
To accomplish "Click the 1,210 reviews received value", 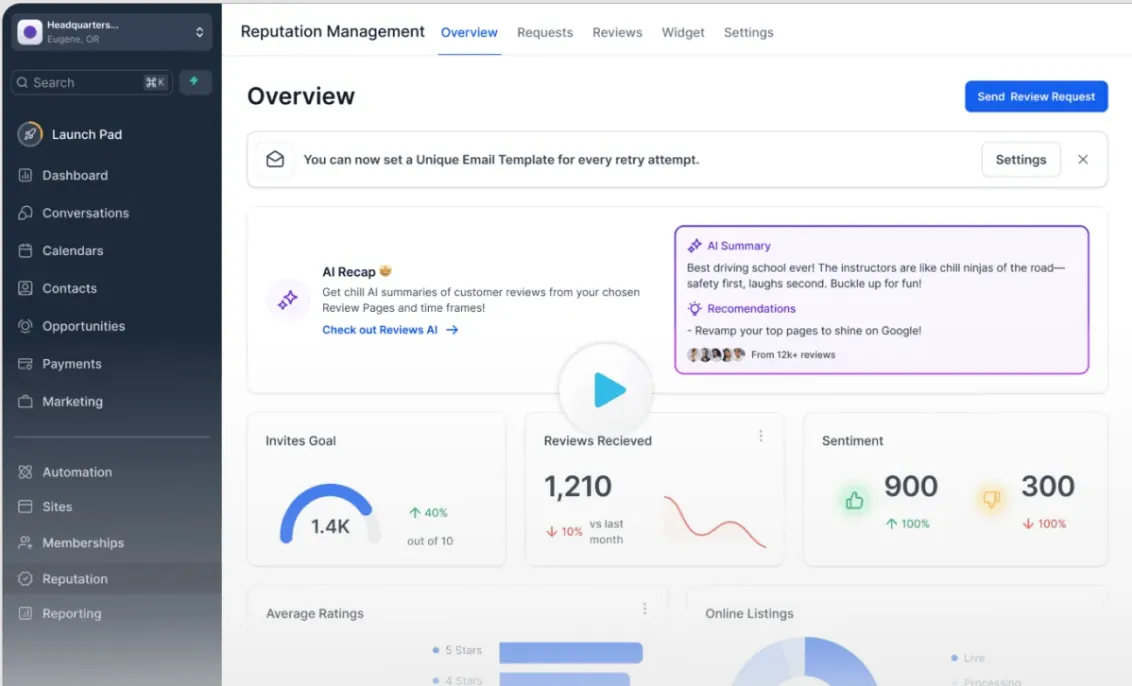I will (x=578, y=486).
